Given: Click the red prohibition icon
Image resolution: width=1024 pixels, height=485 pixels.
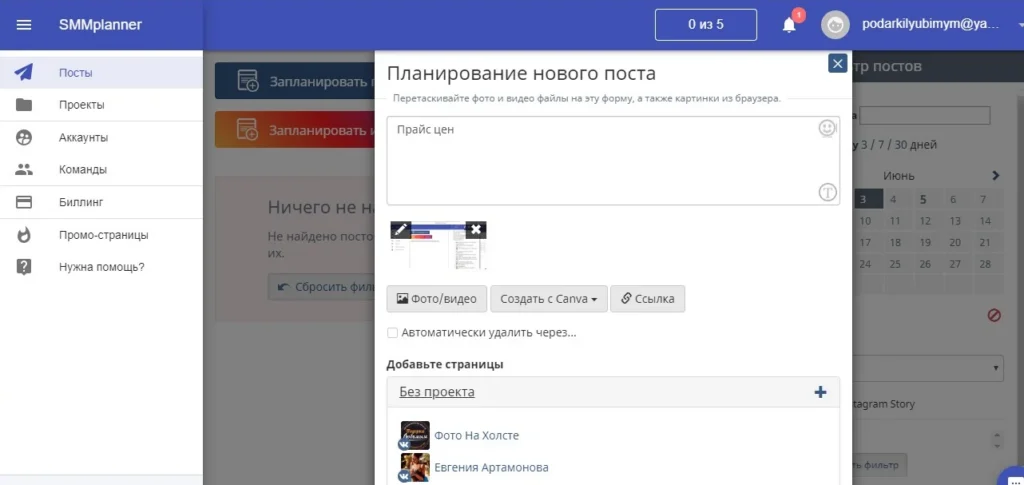Looking at the screenshot, I should pos(994,315).
